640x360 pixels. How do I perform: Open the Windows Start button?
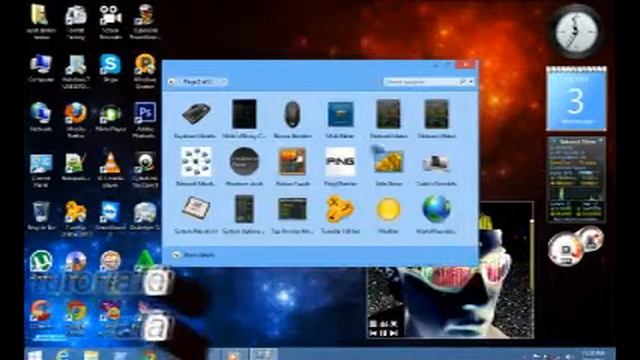(35, 355)
